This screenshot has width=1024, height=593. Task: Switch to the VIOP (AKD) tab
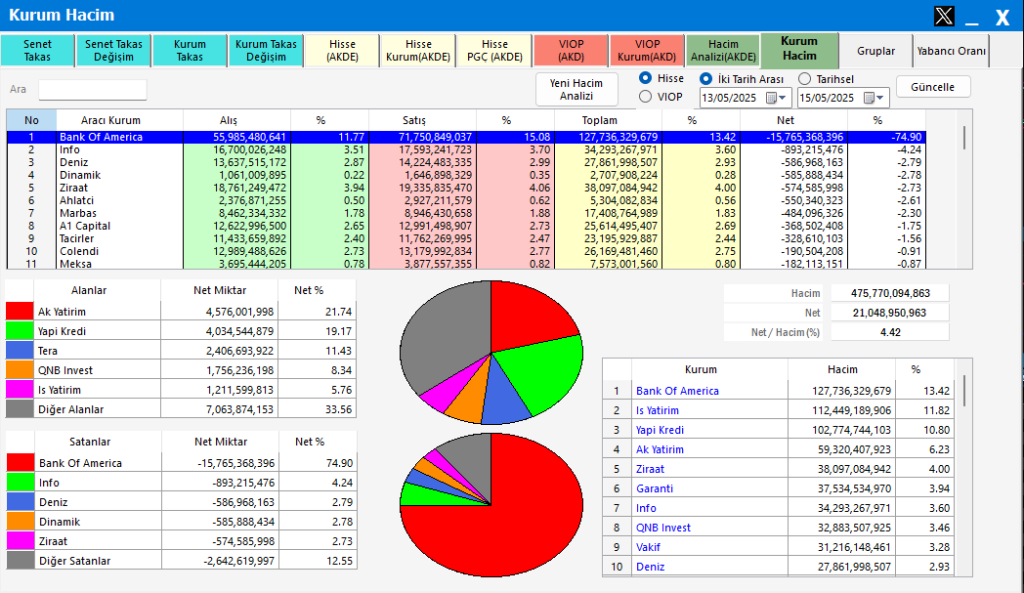571,50
